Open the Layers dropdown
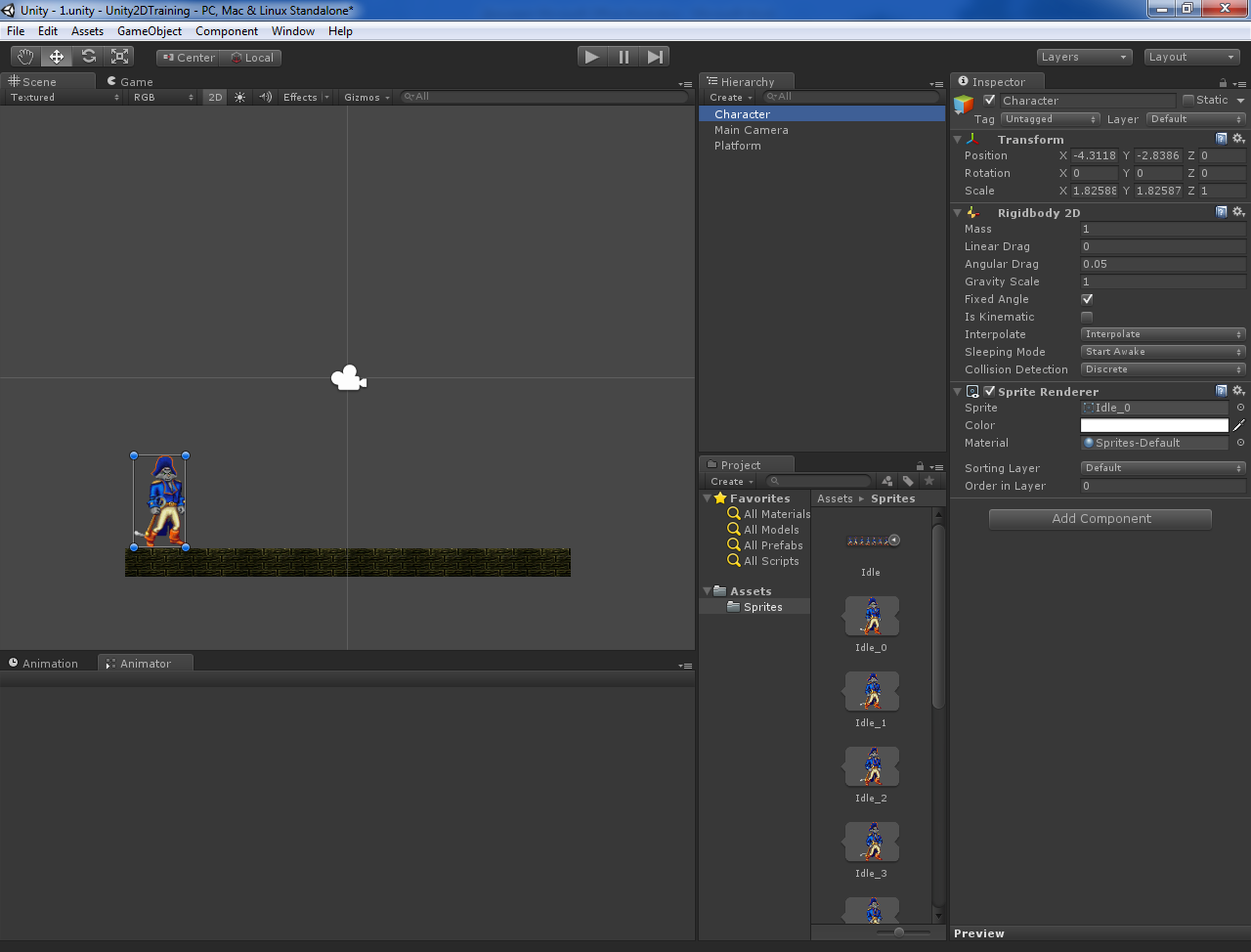The image size is (1251, 952). point(1084,57)
